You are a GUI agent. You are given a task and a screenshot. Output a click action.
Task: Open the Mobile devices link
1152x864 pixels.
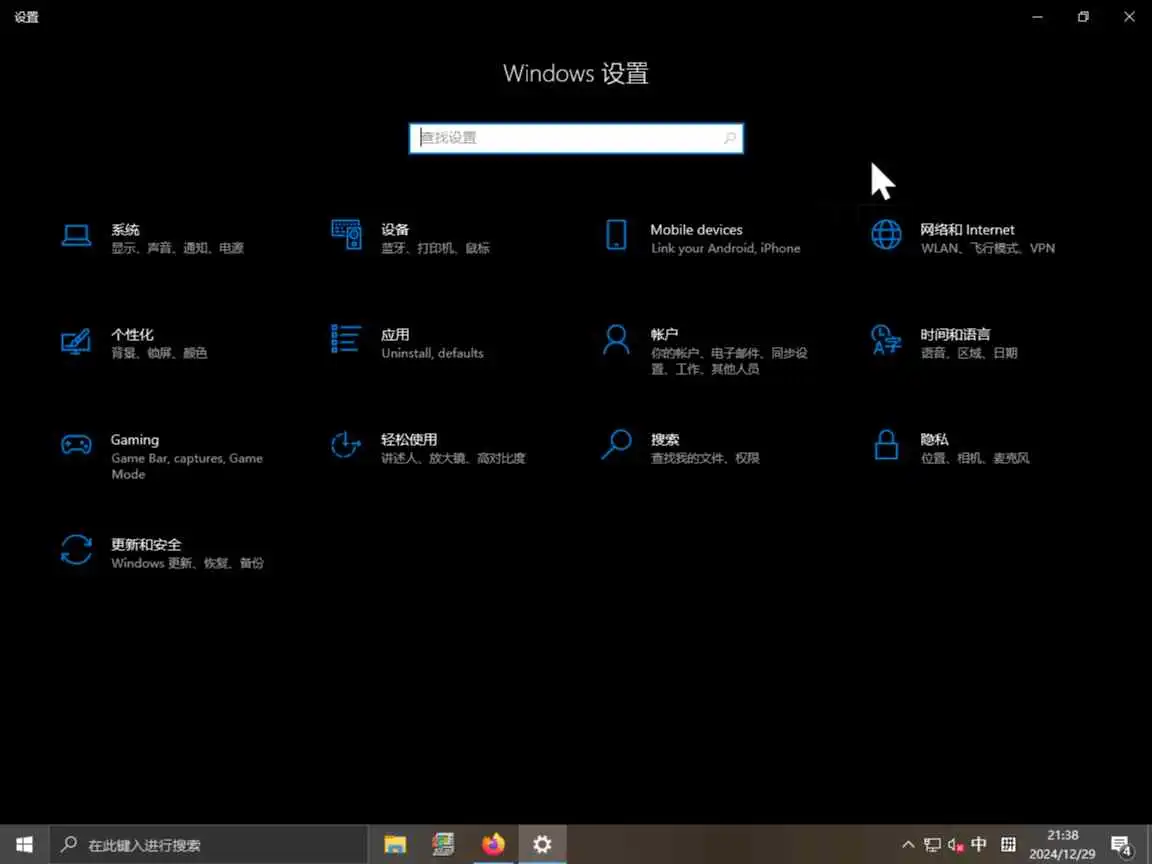tap(696, 230)
